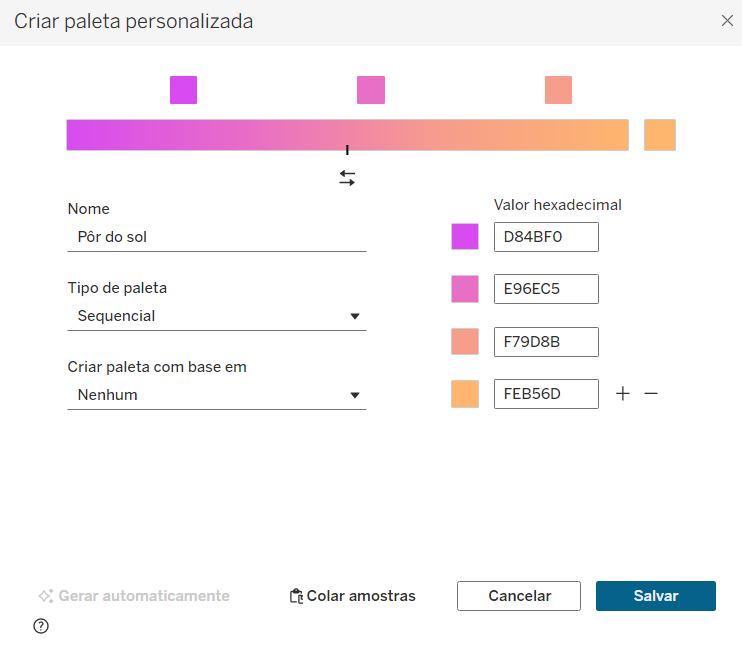Click the gradient preview bar

[347, 135]
